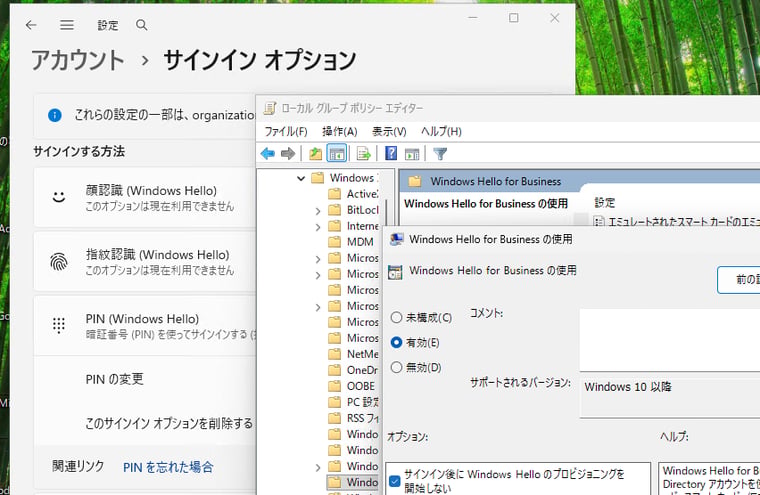The image size is (760, 495).
Task: Click the MDM folder icon in tree
Action: coord(334,242)
